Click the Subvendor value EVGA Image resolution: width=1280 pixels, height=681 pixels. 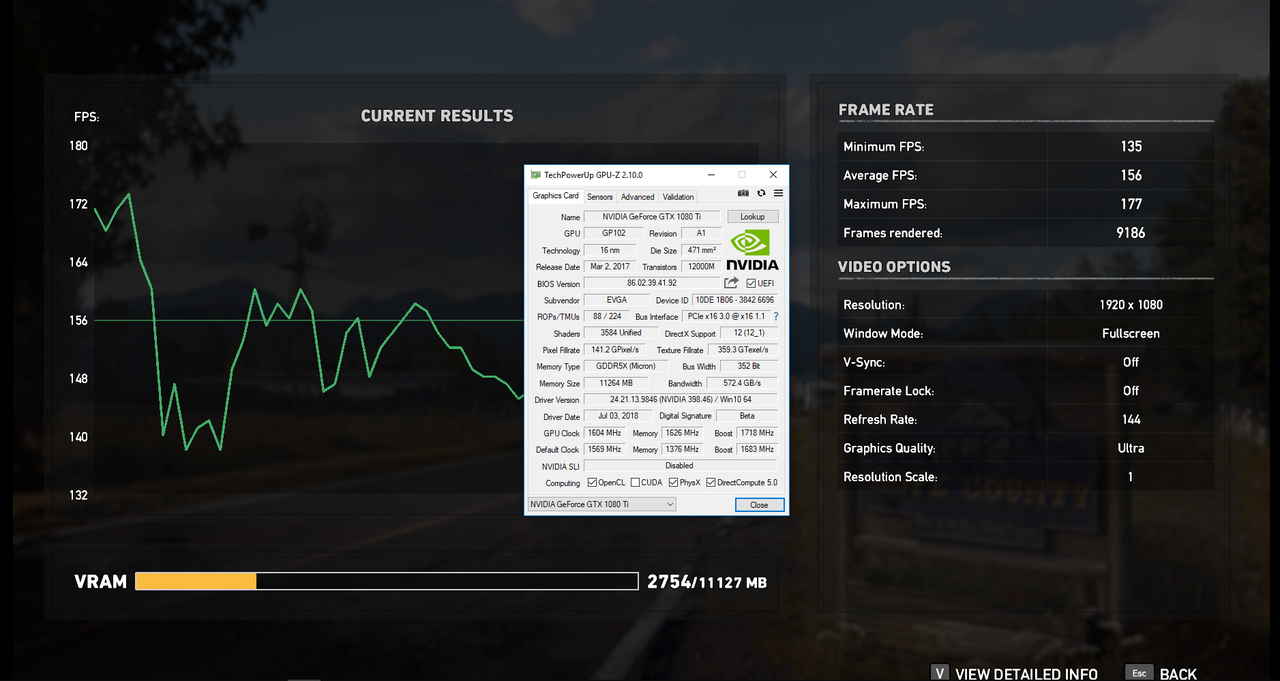coord(617,300)
